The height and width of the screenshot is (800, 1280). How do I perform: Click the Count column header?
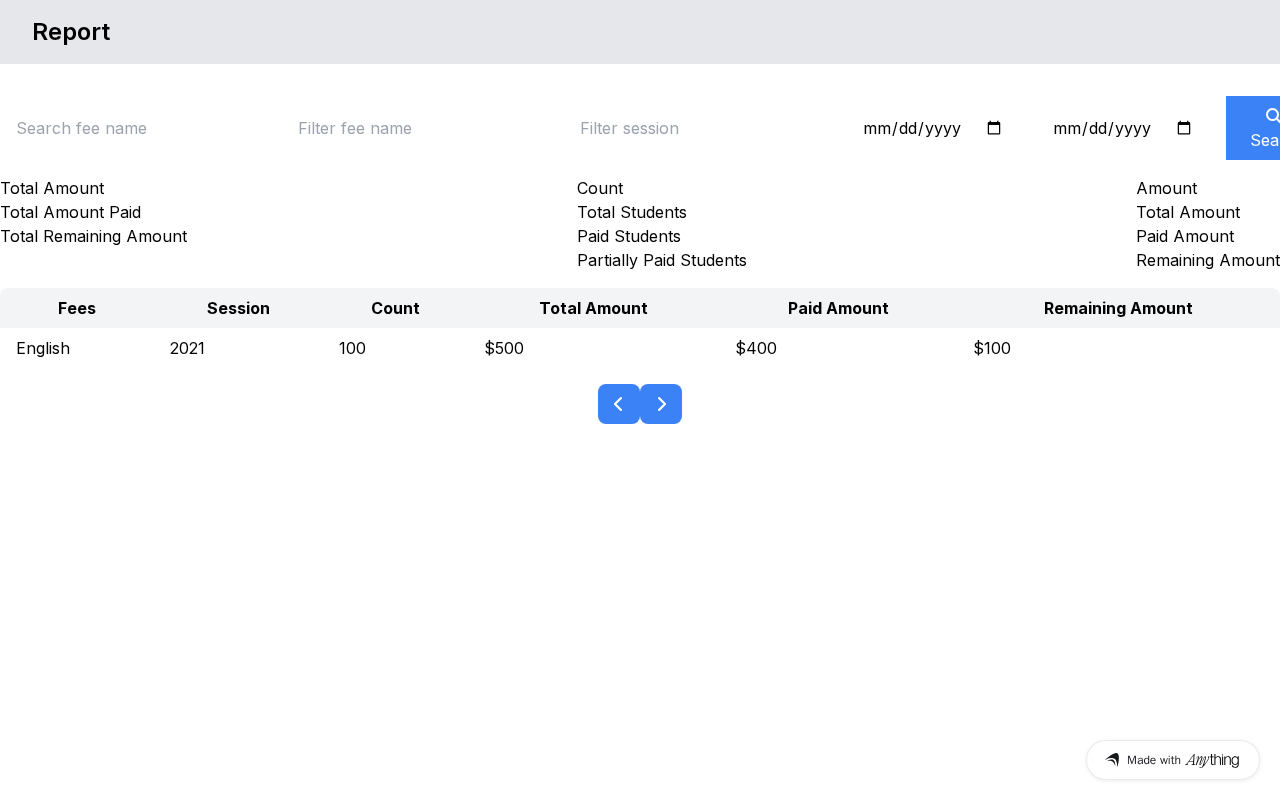click(395, 308)
